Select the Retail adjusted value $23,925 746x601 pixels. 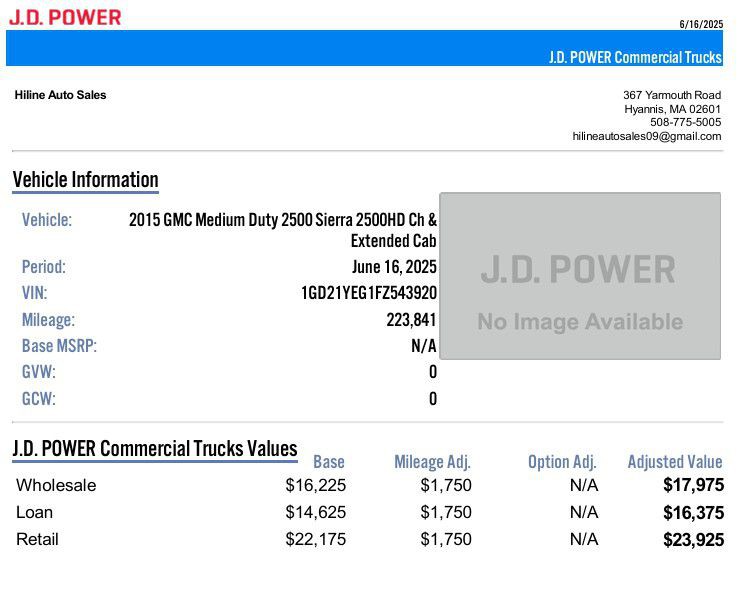coord(694,540)
